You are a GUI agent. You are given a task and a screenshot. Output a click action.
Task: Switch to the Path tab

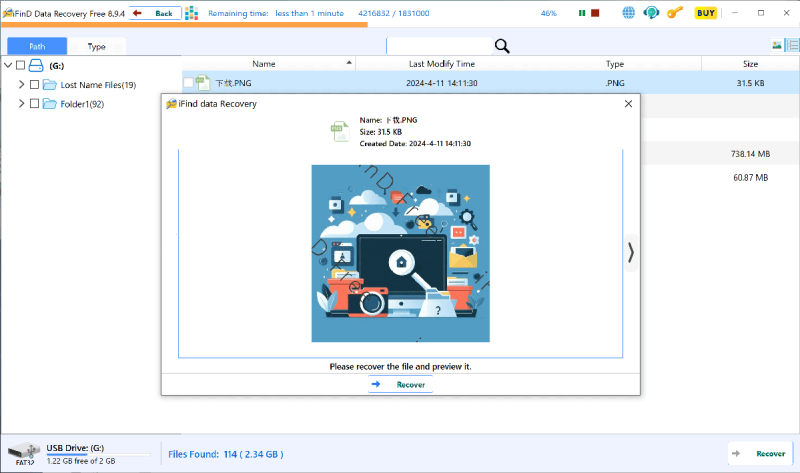(x=37, y=46)
